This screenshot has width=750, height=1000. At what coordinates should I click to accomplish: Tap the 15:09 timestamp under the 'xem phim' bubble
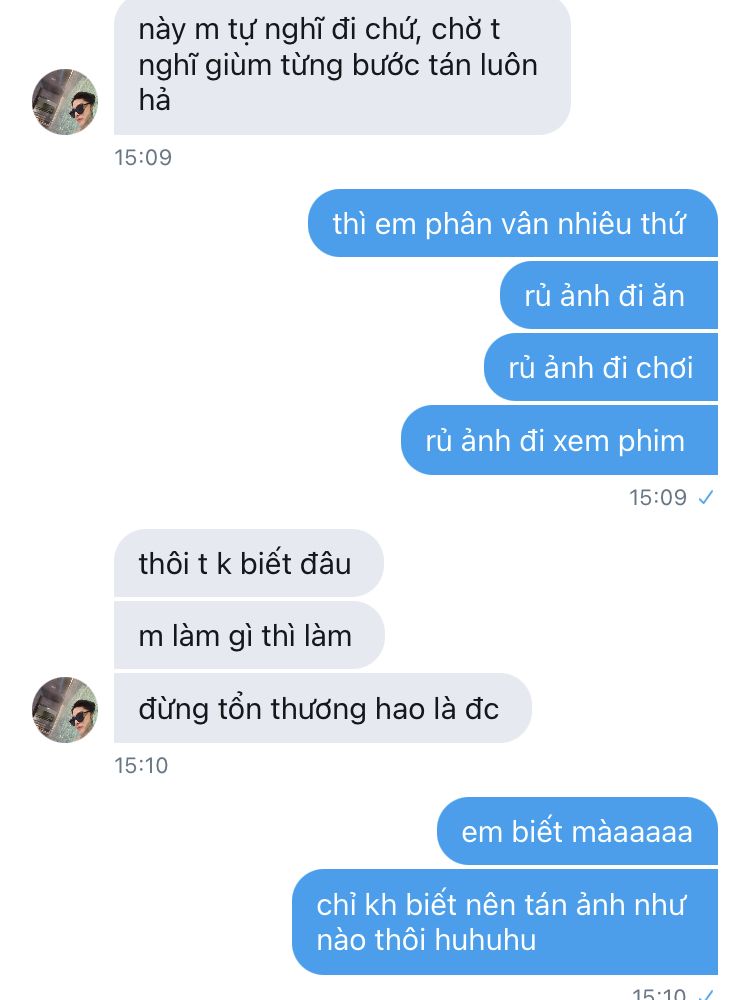658,497
